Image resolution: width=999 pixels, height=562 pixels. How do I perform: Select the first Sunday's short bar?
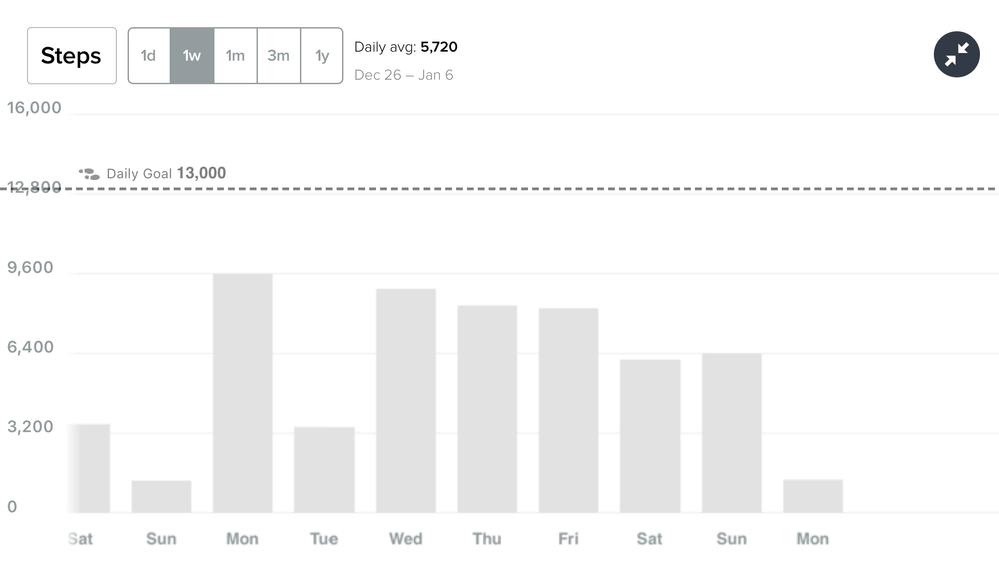(x=161, y=496)
